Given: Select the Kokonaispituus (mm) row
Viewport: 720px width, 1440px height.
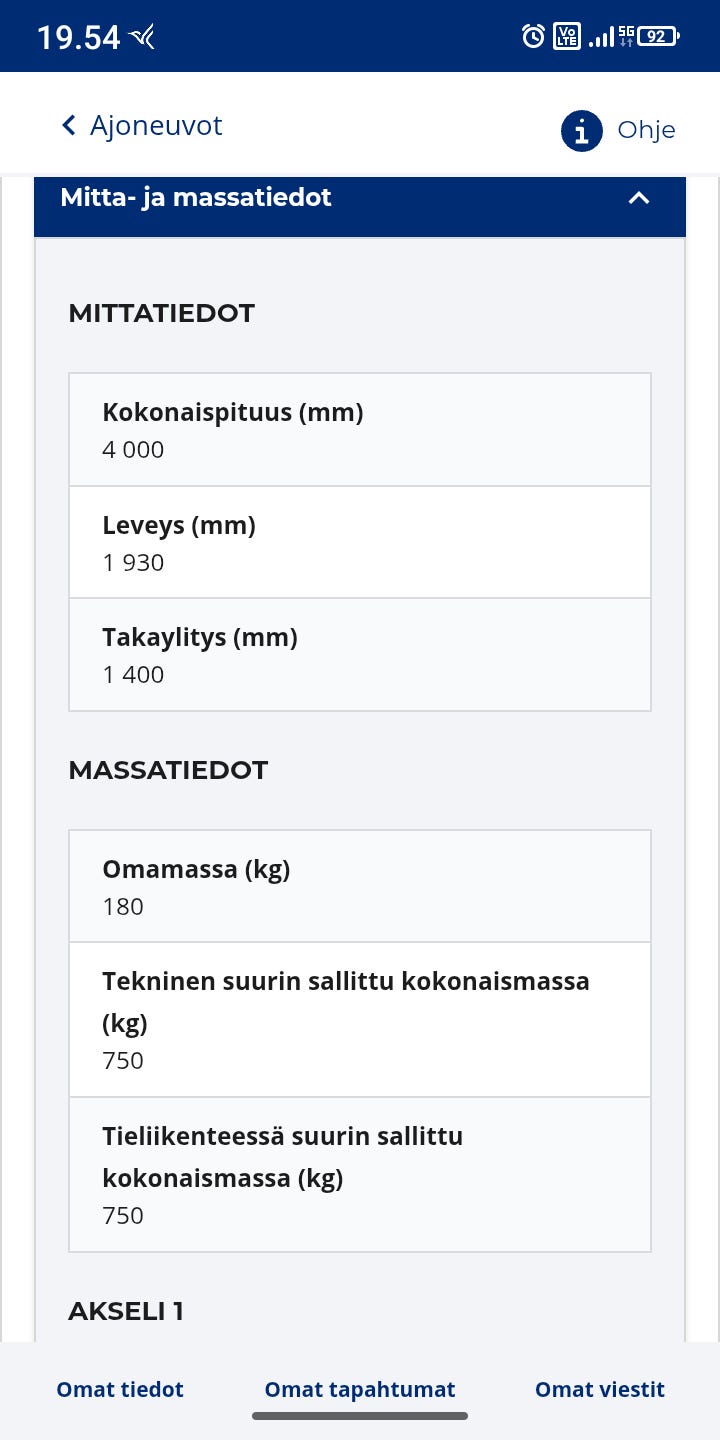Looking at the screenshot, I should [360, 430].
